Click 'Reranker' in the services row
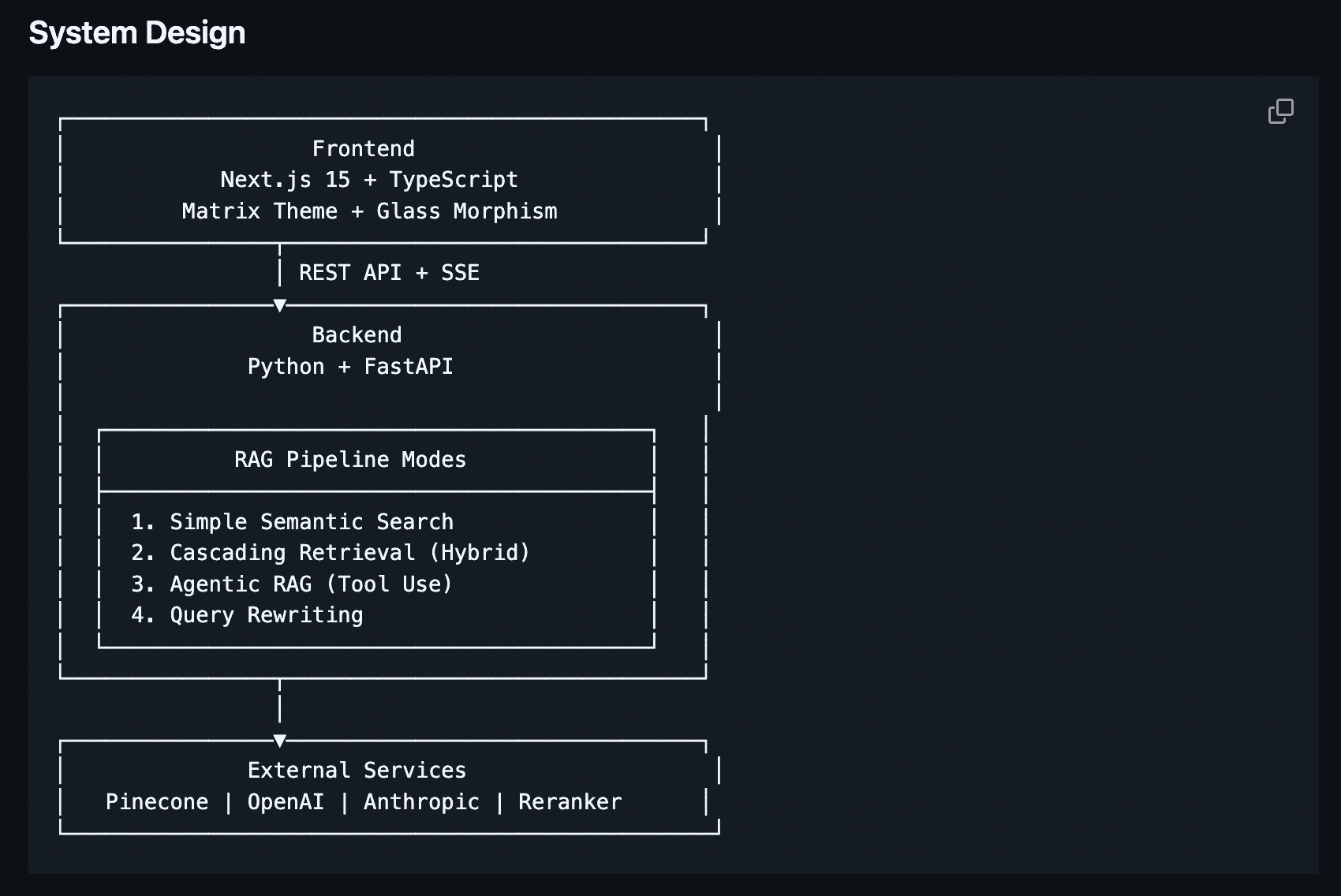Viewport: 1341px width, 896px height. [x=571, y=801]
